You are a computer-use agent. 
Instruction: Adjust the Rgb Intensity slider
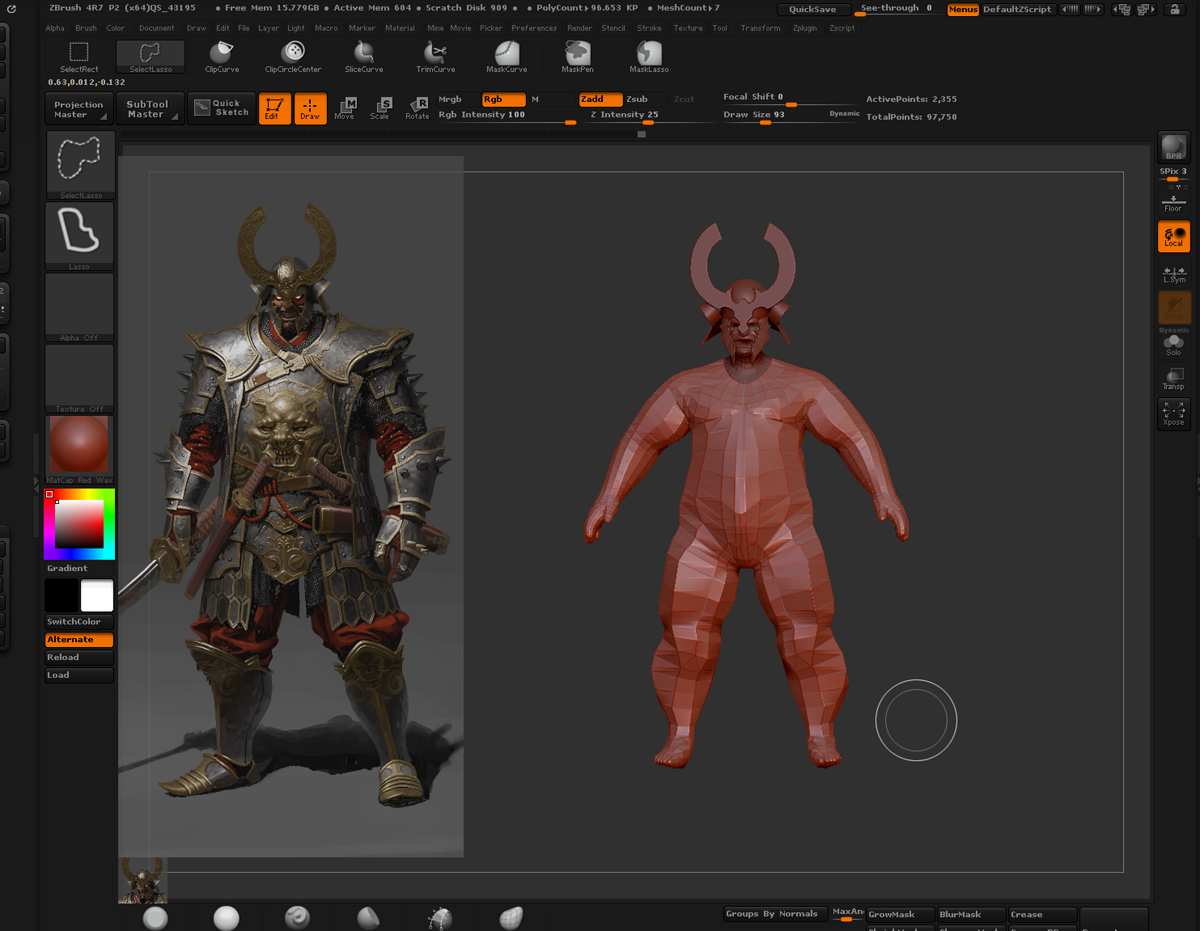507,116
